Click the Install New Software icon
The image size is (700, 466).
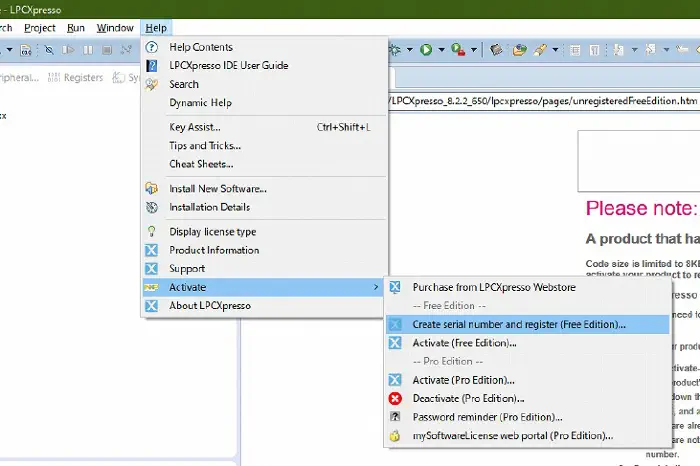[x=152, y=189]
